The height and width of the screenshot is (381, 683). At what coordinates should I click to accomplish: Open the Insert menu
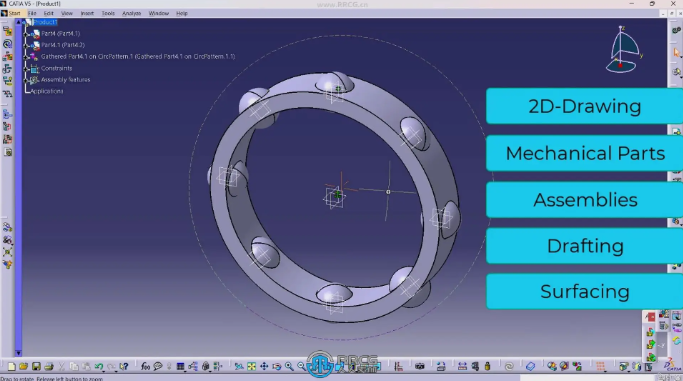click(x=87, y=13)
